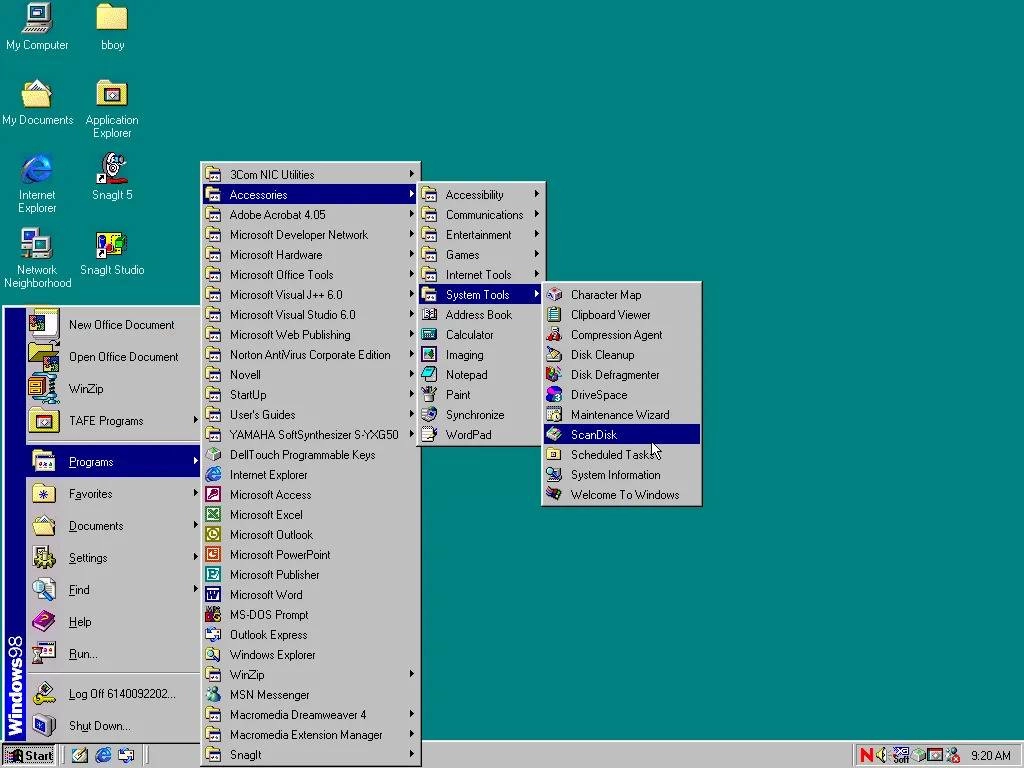Screen dimensions: 1024x768
Task: Expand Communications submenu under Accessories
Action: point(481,214)
